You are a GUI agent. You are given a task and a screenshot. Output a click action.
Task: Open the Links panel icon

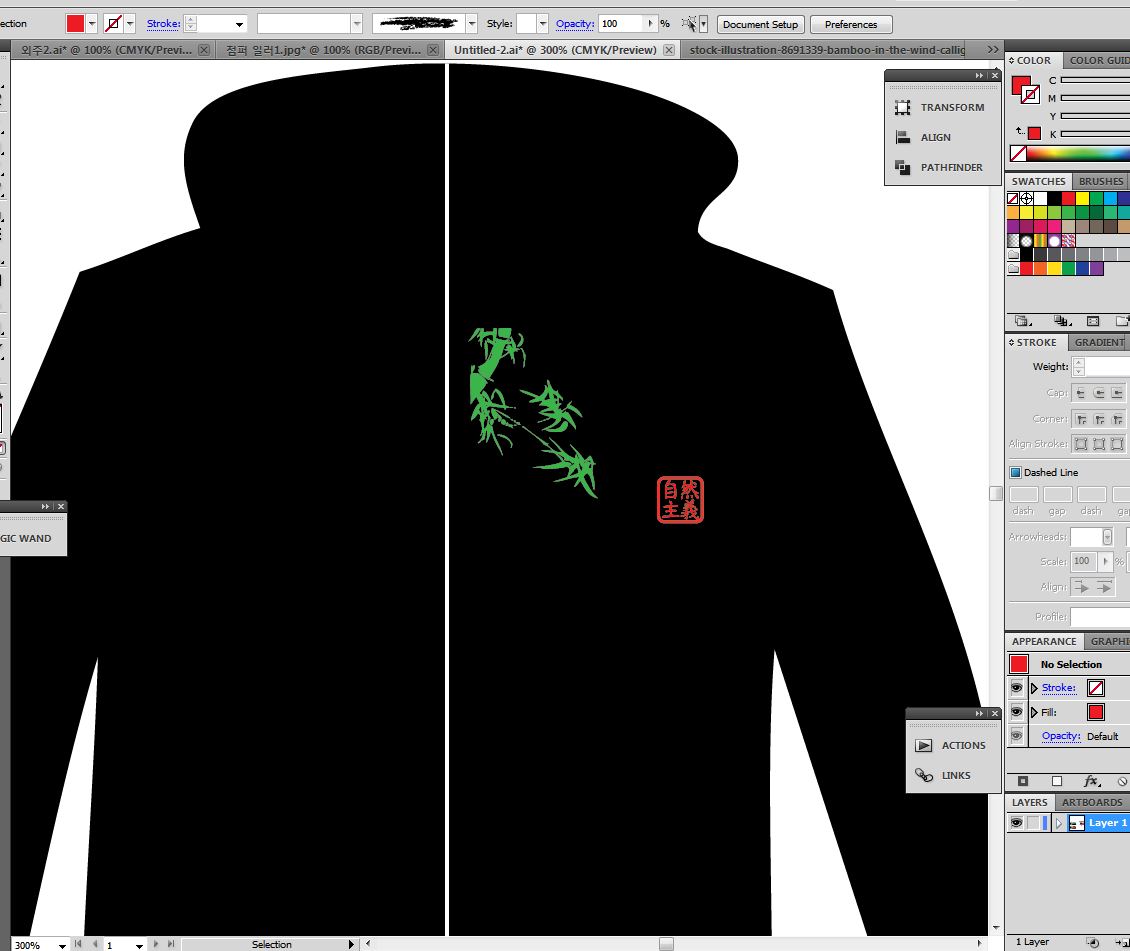tap(924, 776)
